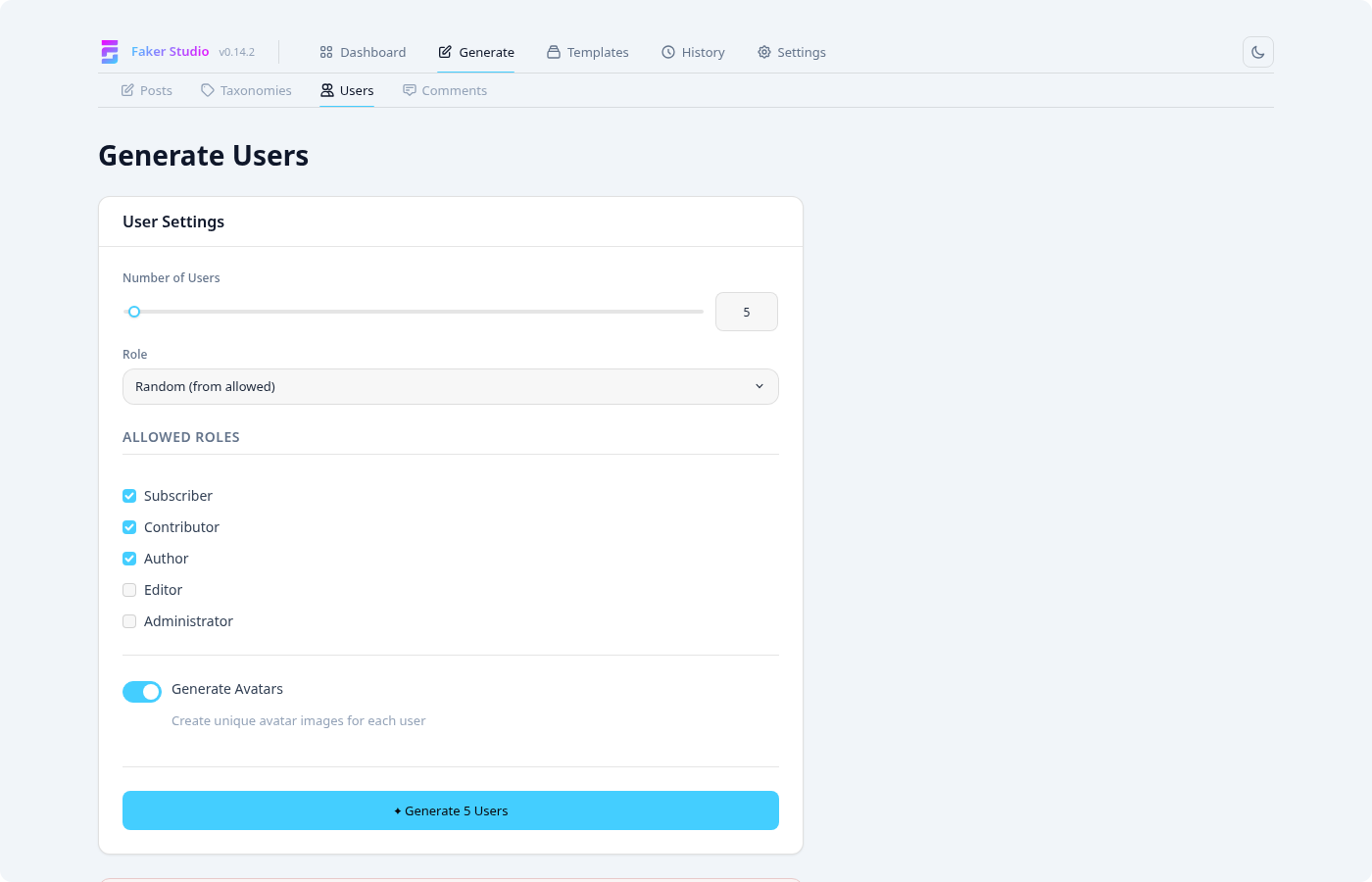Click the Generate 5 Users button
Image resolution: width=1372 pixels, height=882 pixels.
[x=451, y=810]
